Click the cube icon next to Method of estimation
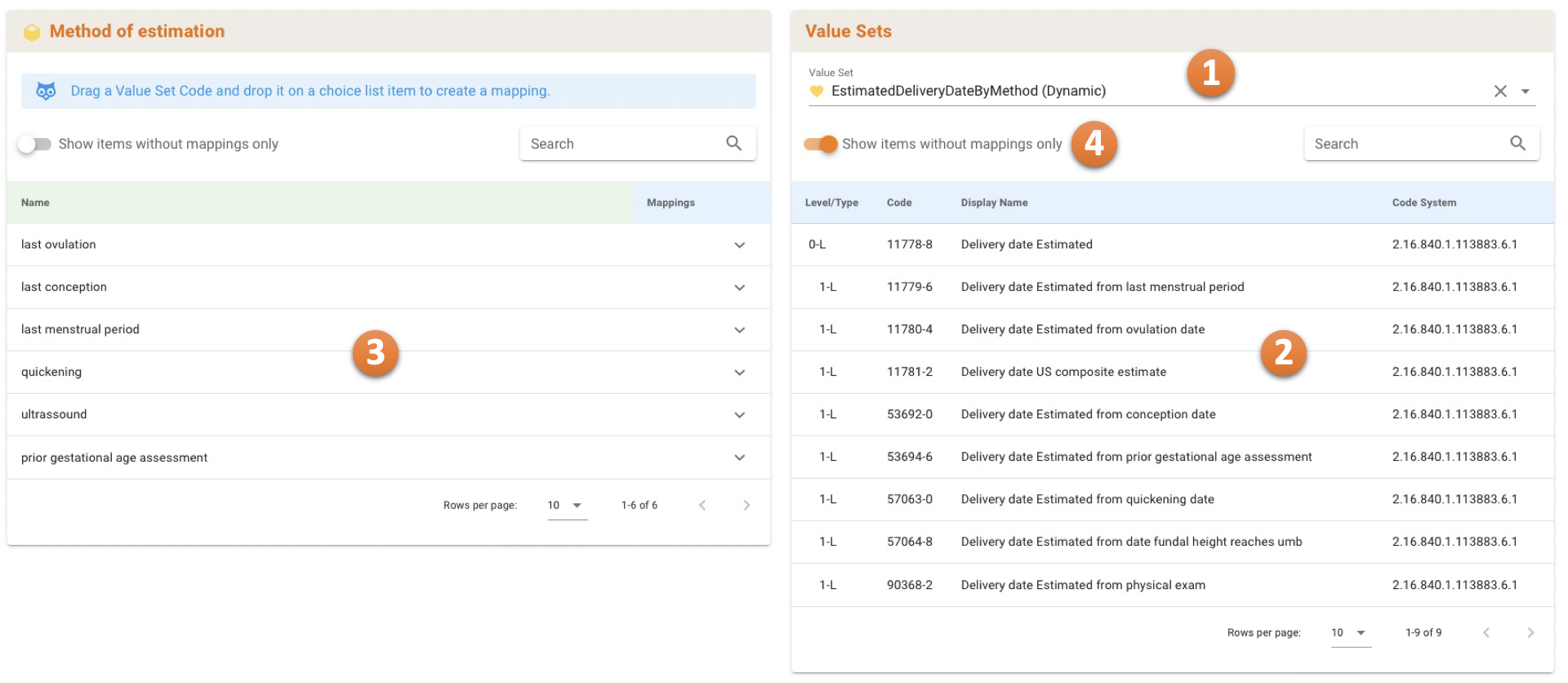This screenshot has height=683, width=1568. point(32,32)
